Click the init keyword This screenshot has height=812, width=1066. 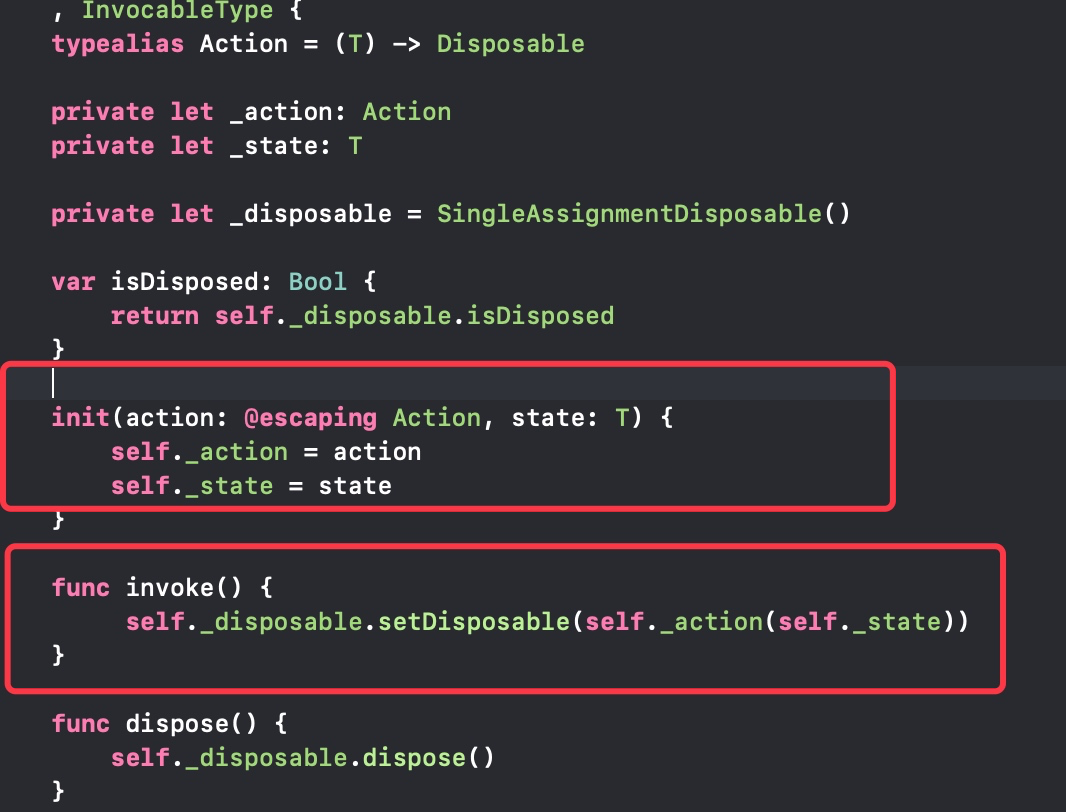81,418
